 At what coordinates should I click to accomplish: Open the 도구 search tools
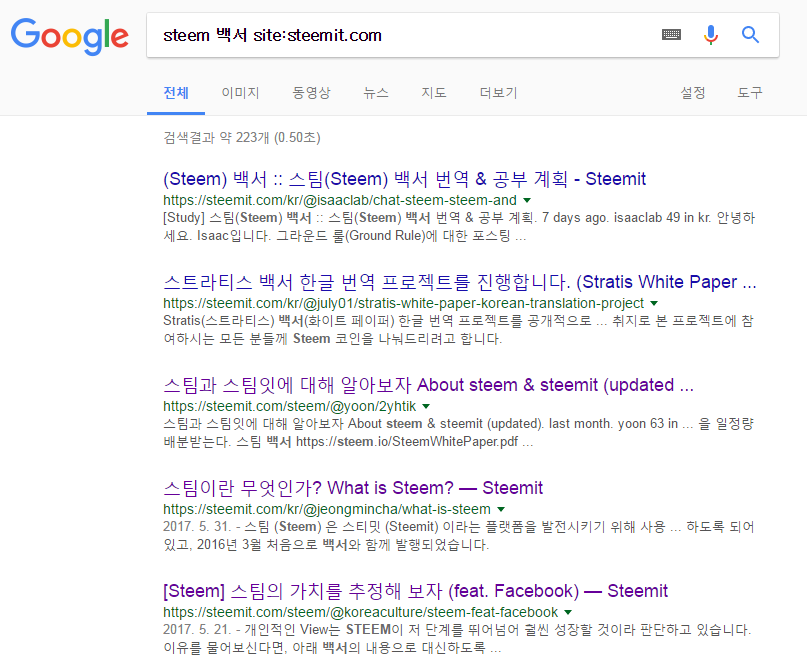750,93
